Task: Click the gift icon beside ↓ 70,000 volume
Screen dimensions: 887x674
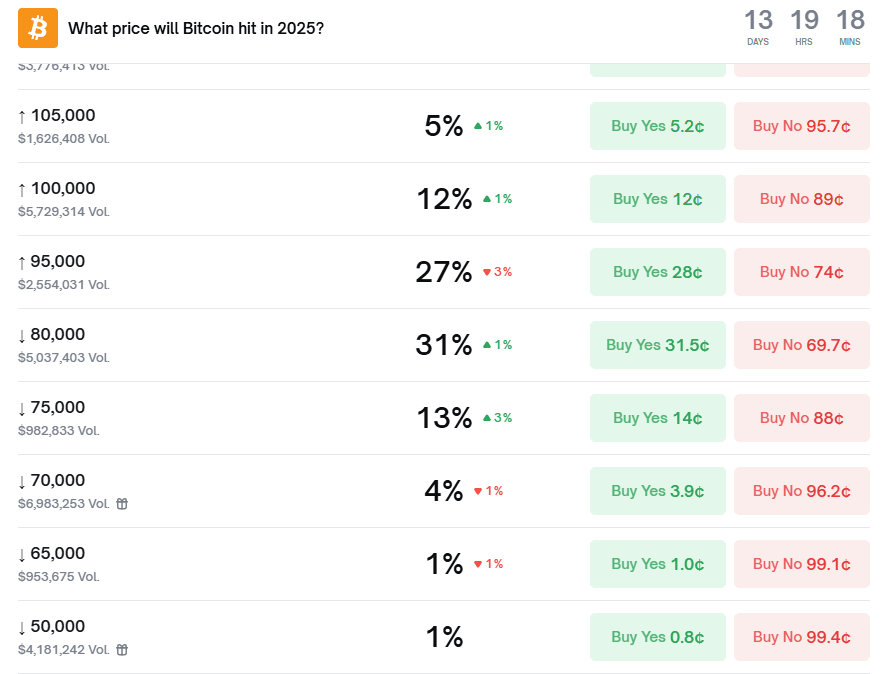Action: tap(122, 504)
